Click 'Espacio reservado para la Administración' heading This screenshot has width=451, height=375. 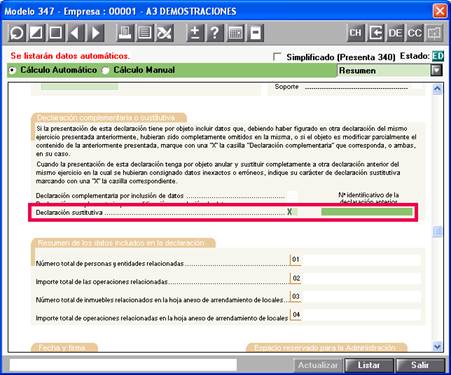324,348
